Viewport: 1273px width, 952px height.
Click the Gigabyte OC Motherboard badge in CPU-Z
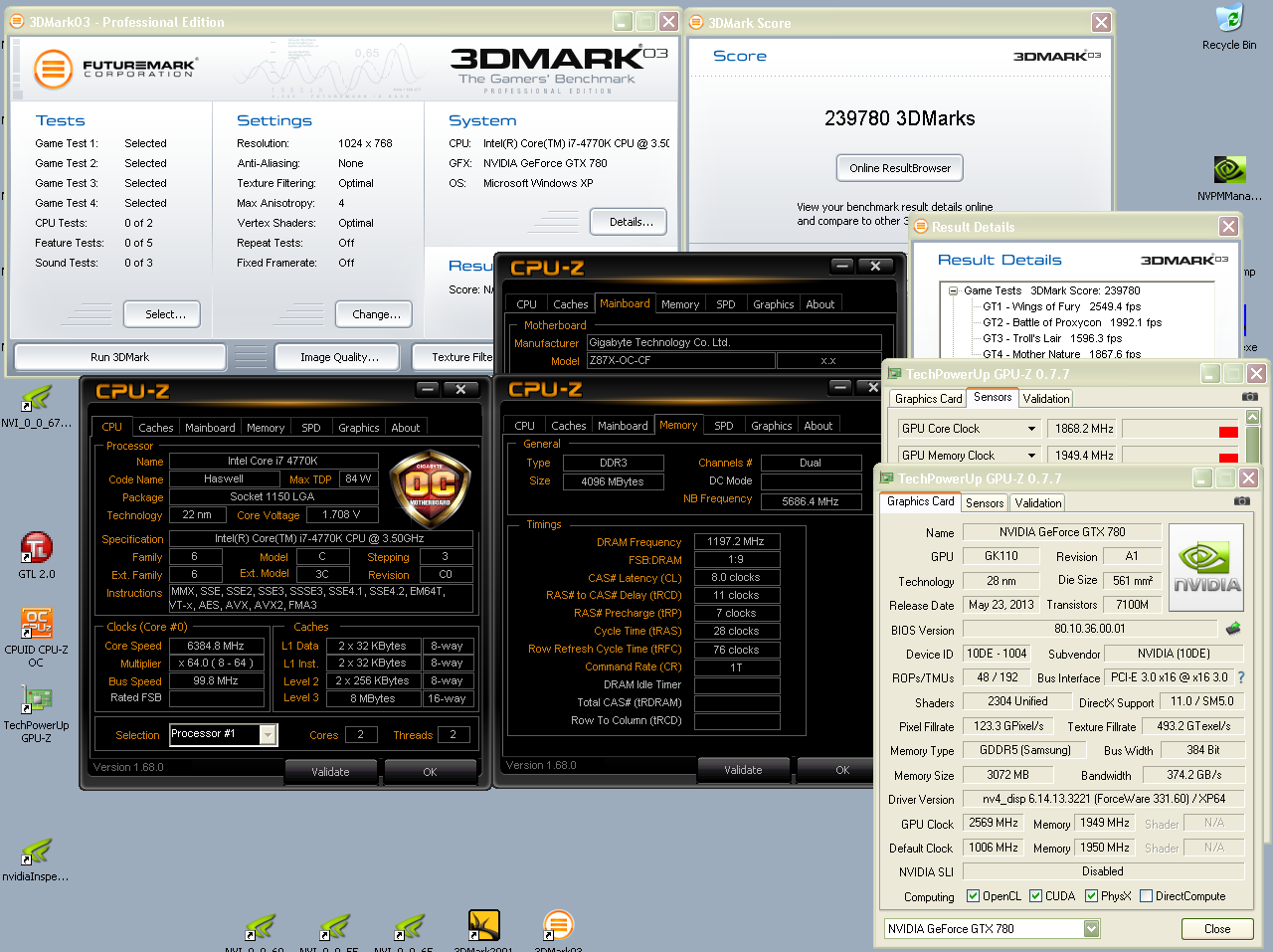[x=430, y=486]
